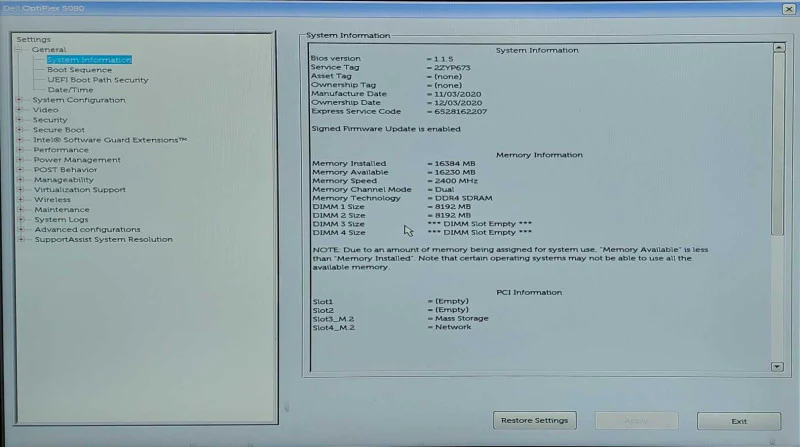Click the Restore Settings button
800x447 pixels.
(x=535, y=420)
